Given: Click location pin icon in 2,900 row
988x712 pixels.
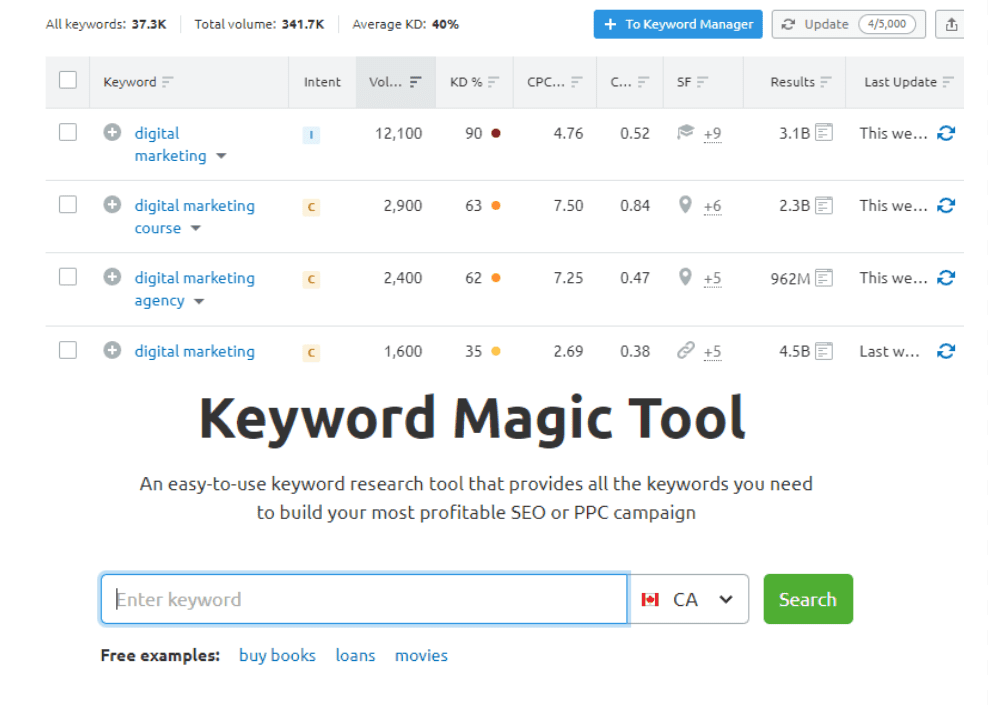Looking at the screenshot, I should (x=685, y=205).
